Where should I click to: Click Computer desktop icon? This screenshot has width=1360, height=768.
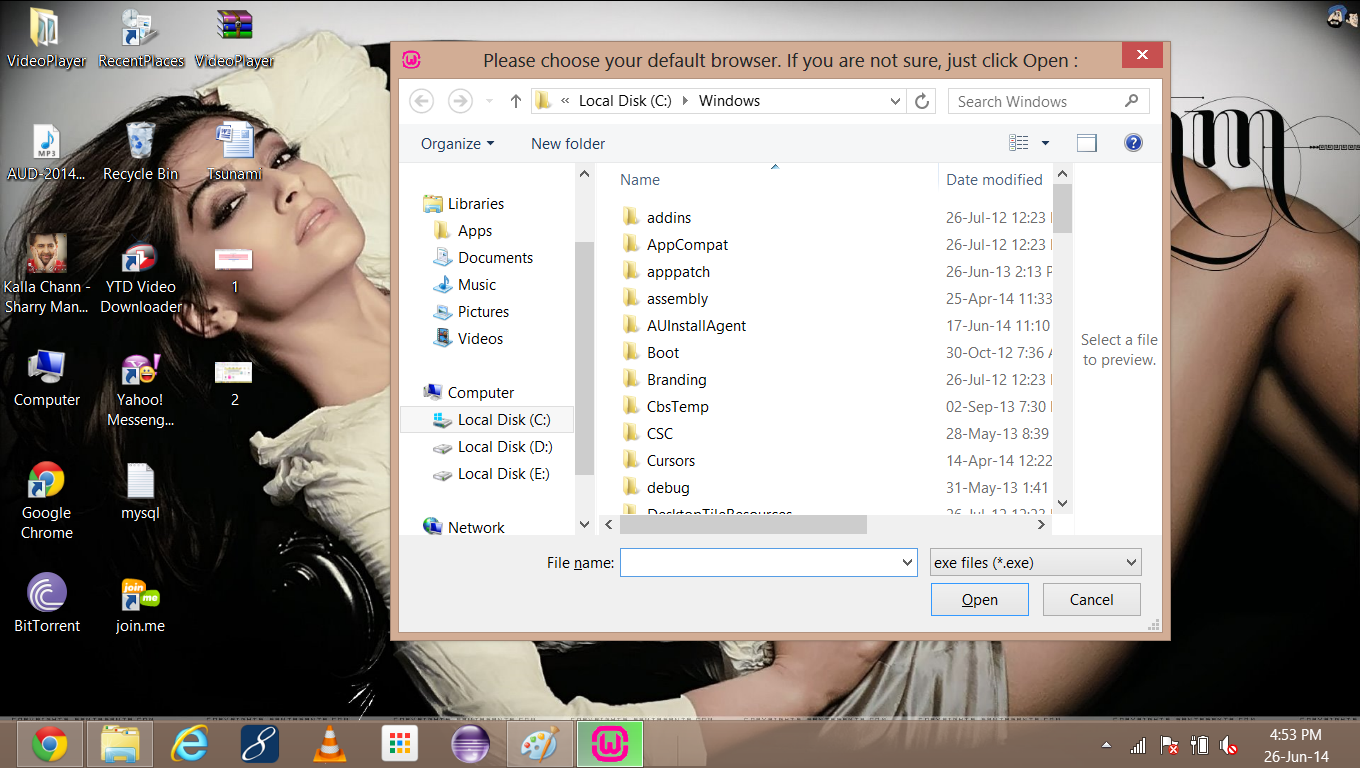[46, 378]
